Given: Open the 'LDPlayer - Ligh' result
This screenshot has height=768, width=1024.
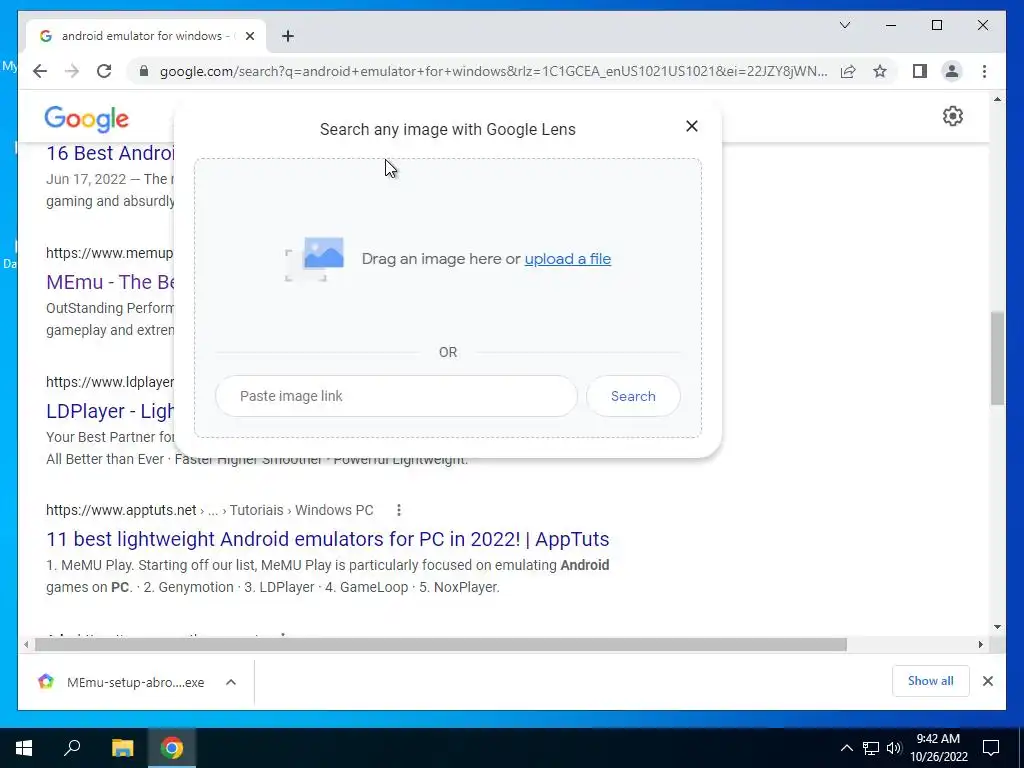Looking at the screenshot, I should tap(110, 411).
